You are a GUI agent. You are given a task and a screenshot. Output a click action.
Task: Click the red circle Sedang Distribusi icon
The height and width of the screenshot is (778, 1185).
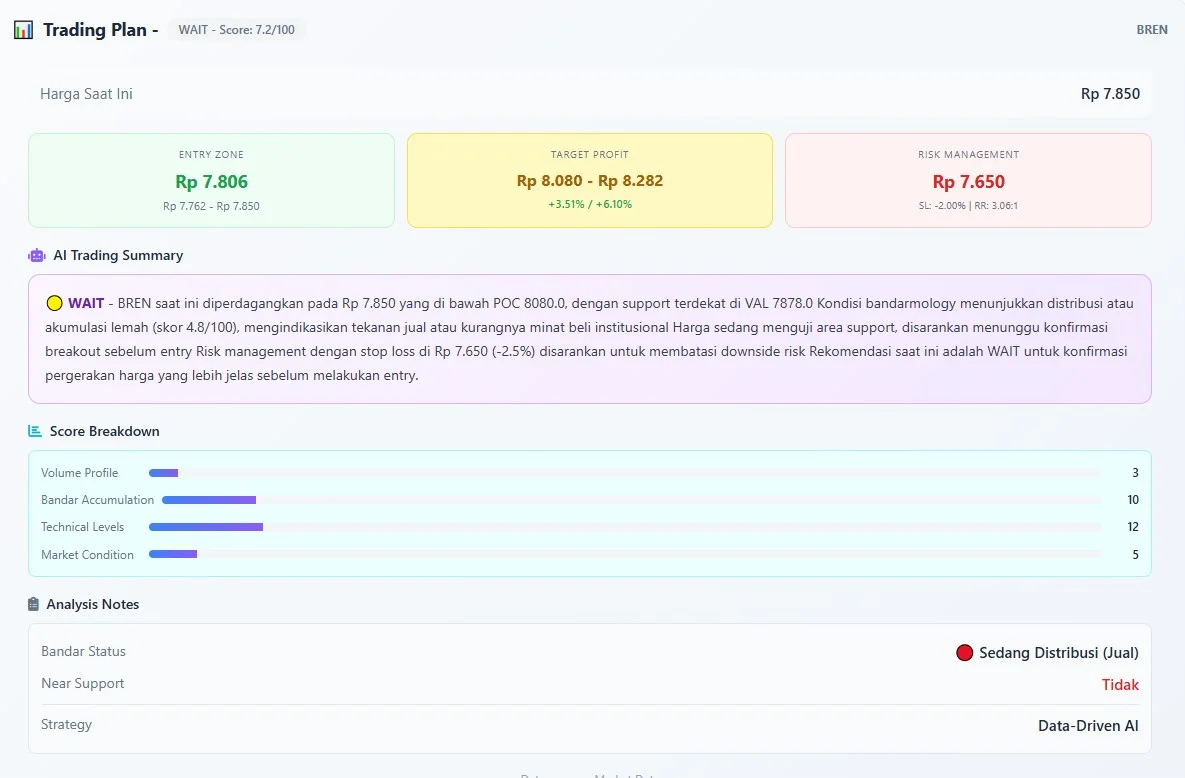(964, 653)
